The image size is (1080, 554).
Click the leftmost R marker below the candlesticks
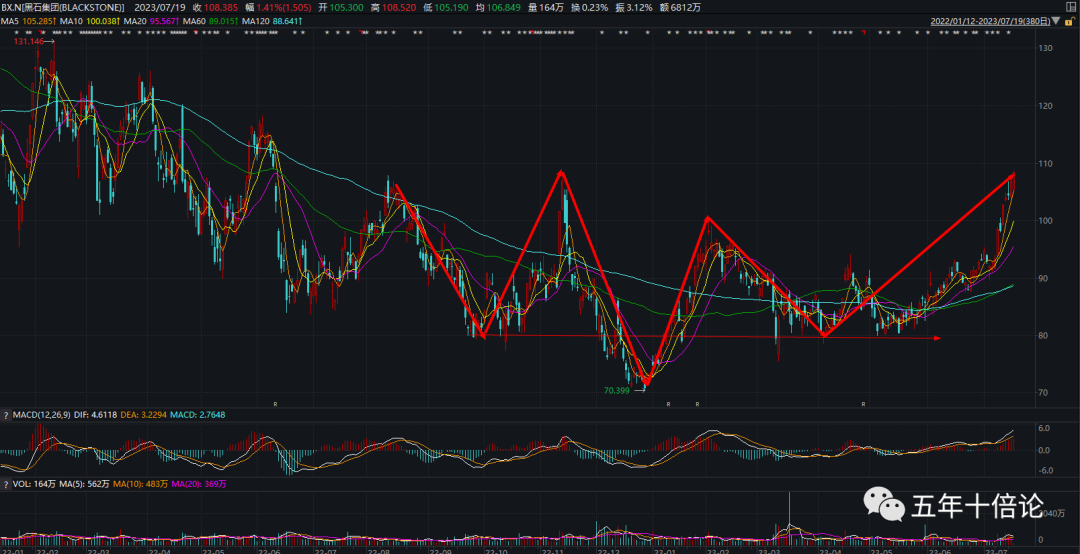tap(275, 404)
